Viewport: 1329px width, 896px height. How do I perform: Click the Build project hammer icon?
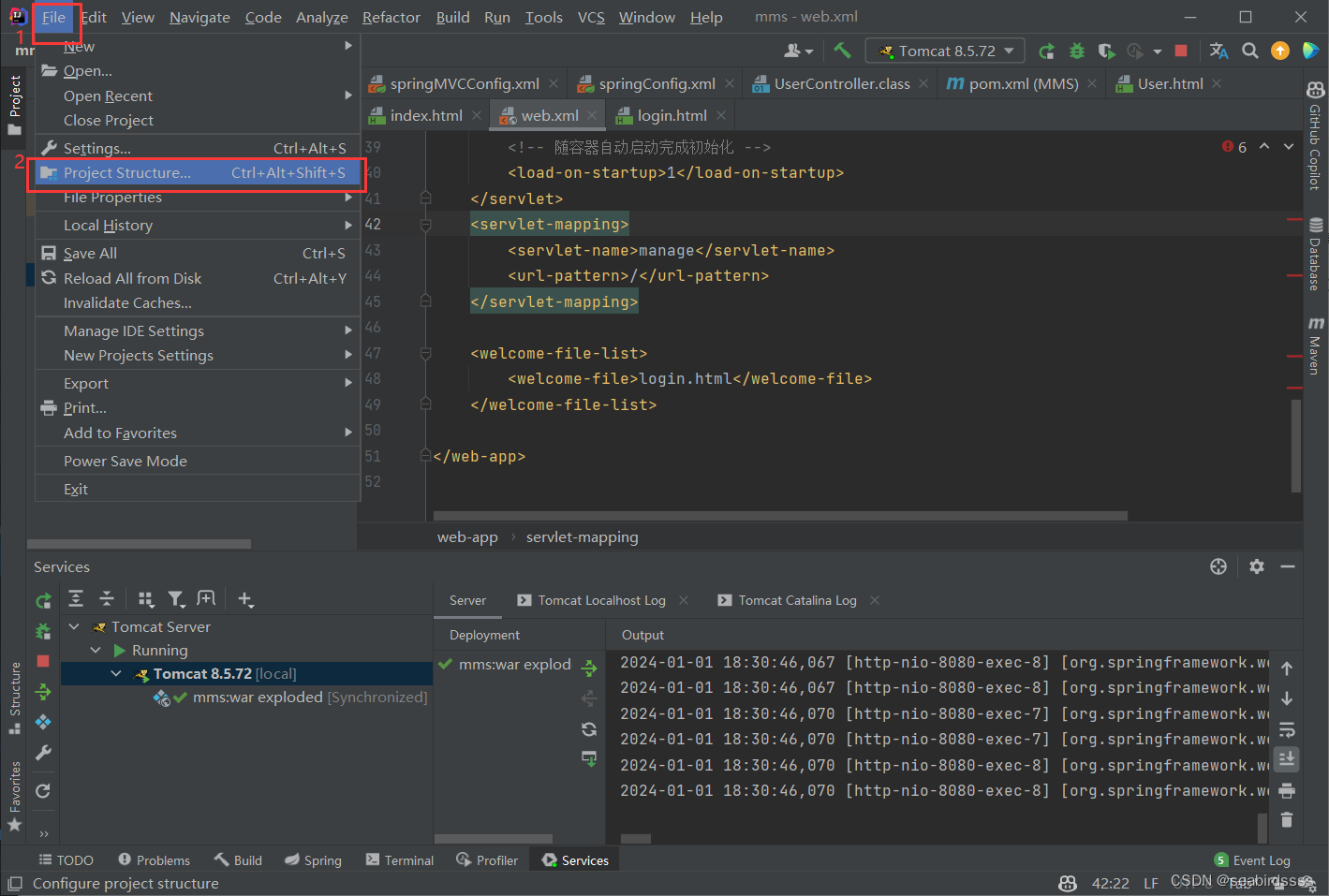842,51
